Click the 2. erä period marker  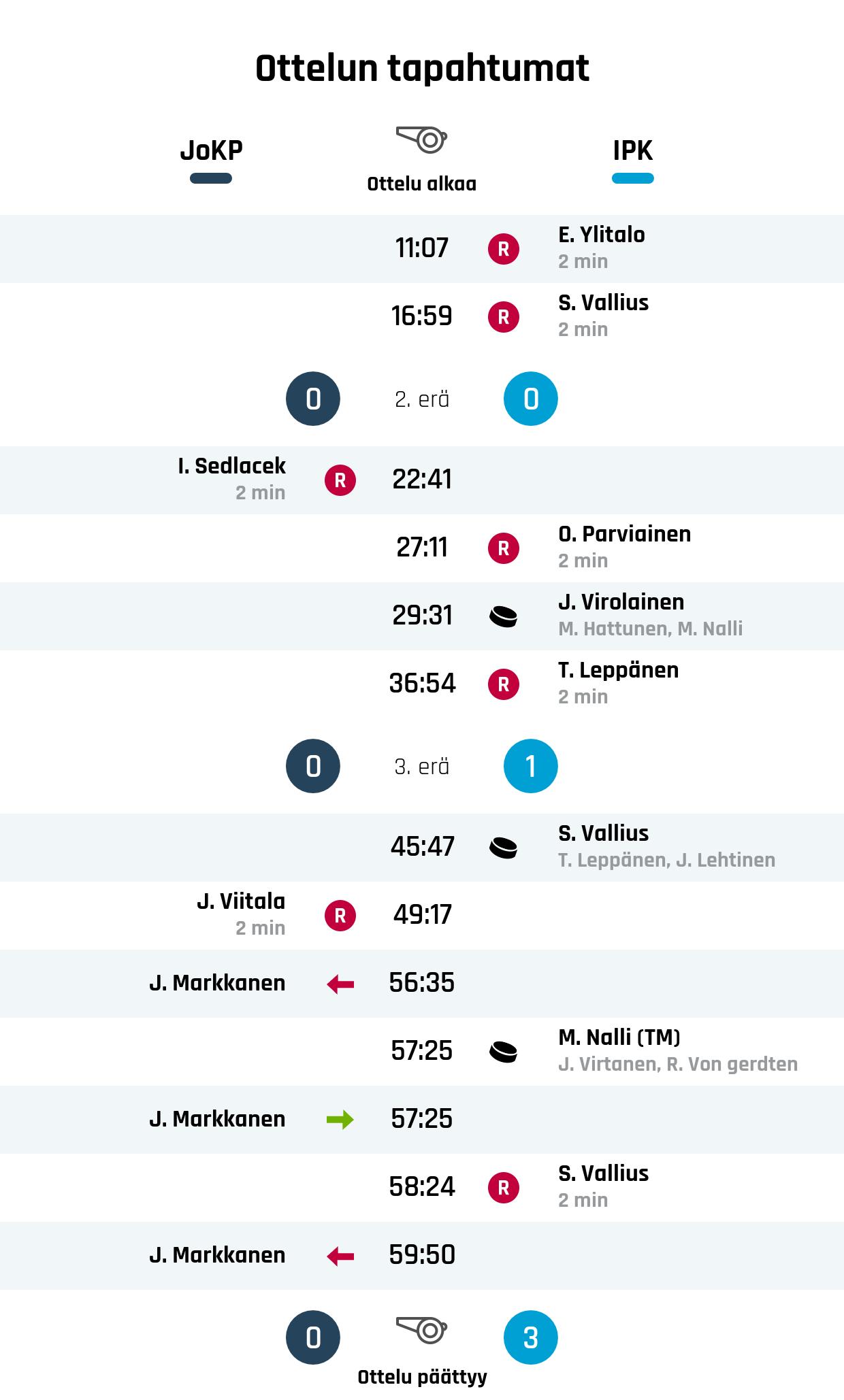[x=422, y=399]
